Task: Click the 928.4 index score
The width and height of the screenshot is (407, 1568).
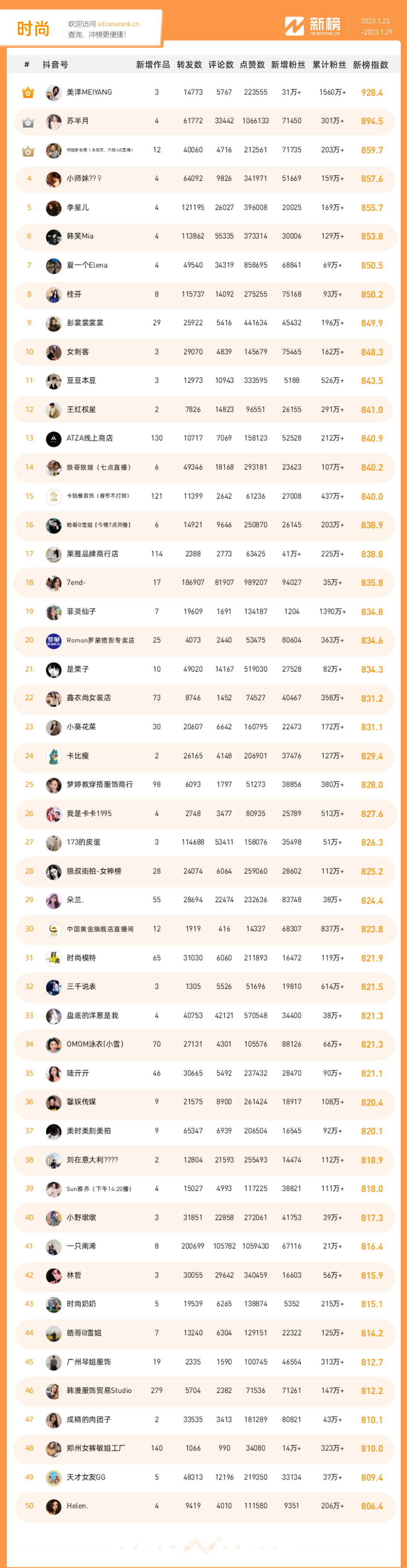Action: tap(372, 92)
